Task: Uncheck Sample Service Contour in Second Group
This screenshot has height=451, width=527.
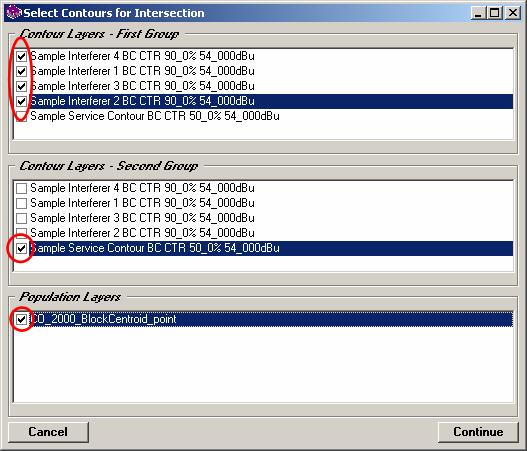Action: click(22, 248)
